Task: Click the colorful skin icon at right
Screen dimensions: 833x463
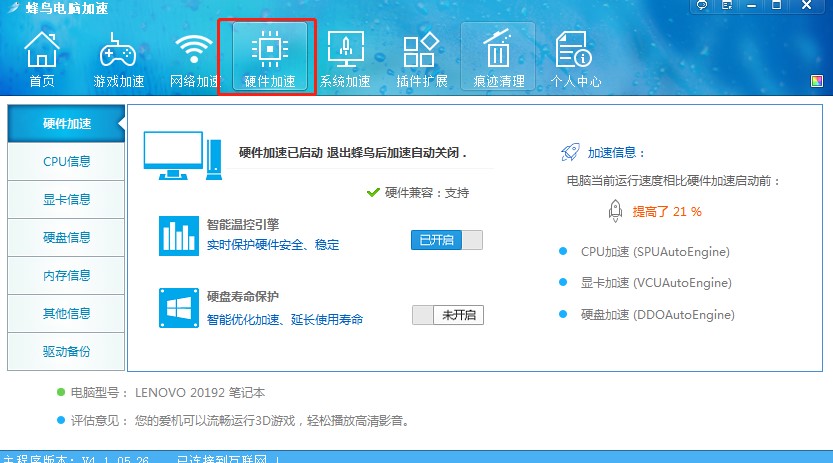Action: 817,81
